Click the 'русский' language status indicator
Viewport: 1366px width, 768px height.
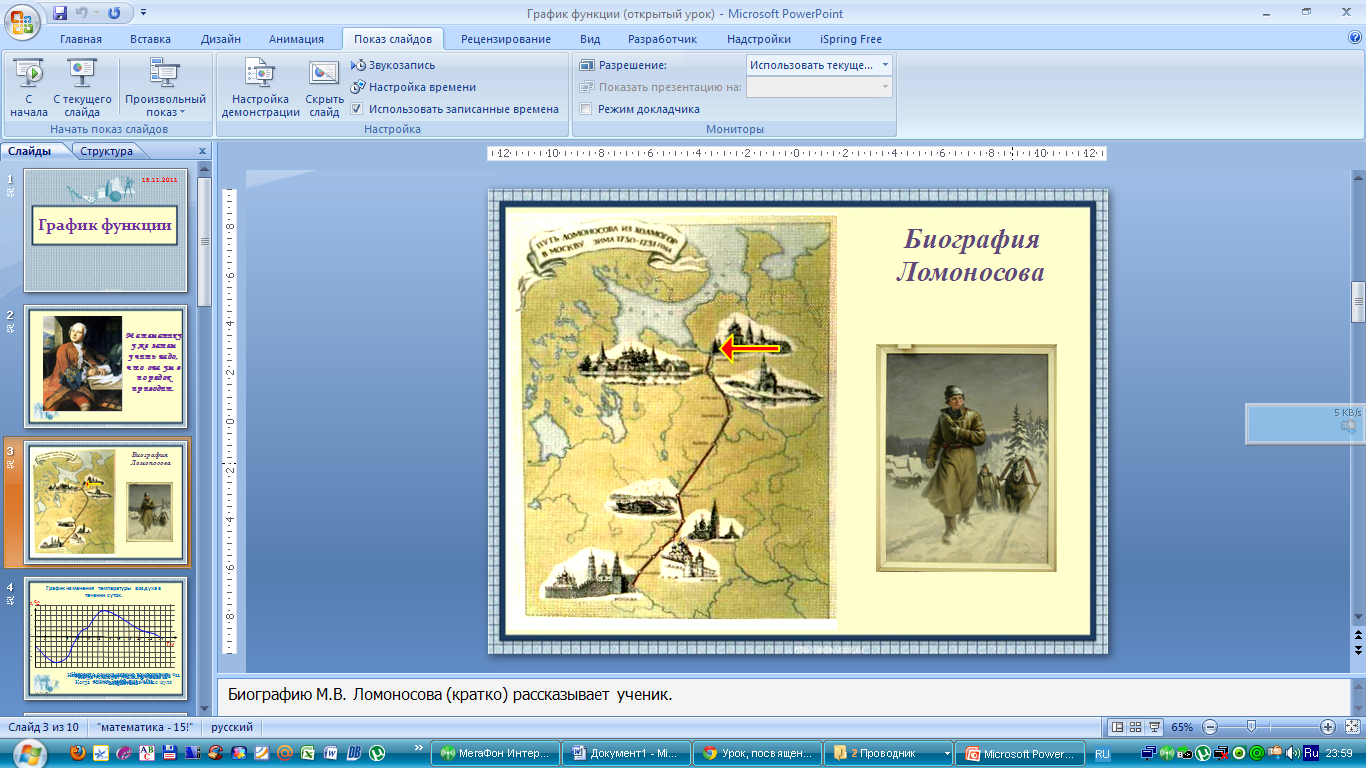coord(232,727)
